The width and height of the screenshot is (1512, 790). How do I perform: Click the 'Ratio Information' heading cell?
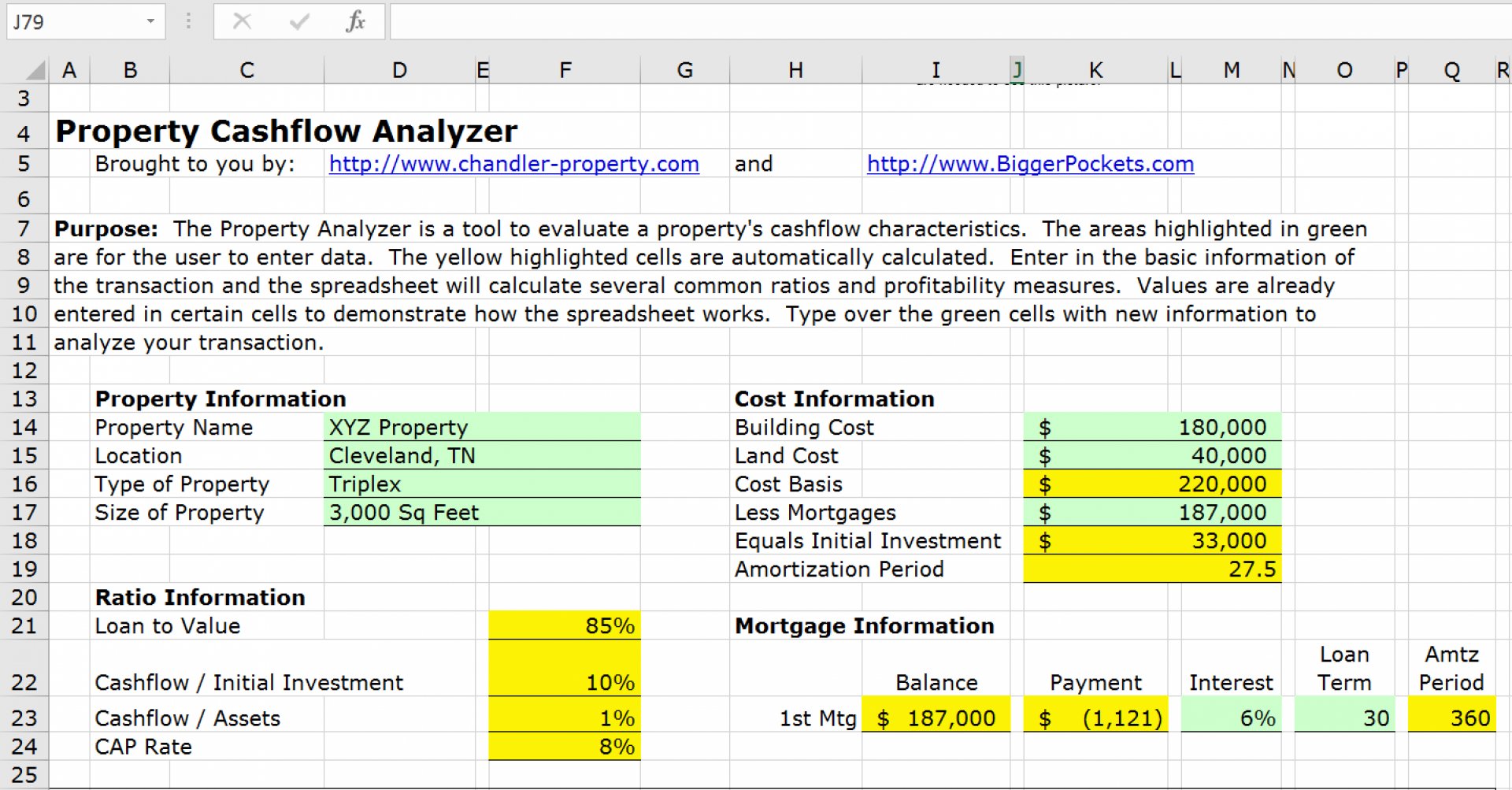click(x=200, y=597)
